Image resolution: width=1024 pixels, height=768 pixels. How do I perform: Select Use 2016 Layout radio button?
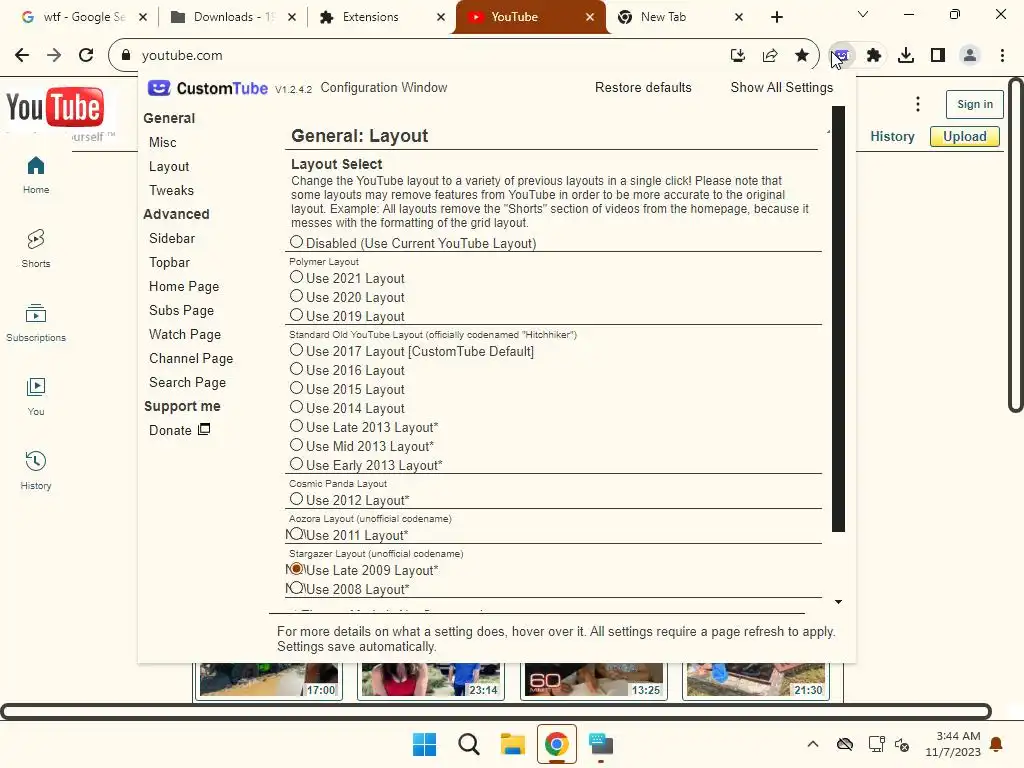point(296,370)
